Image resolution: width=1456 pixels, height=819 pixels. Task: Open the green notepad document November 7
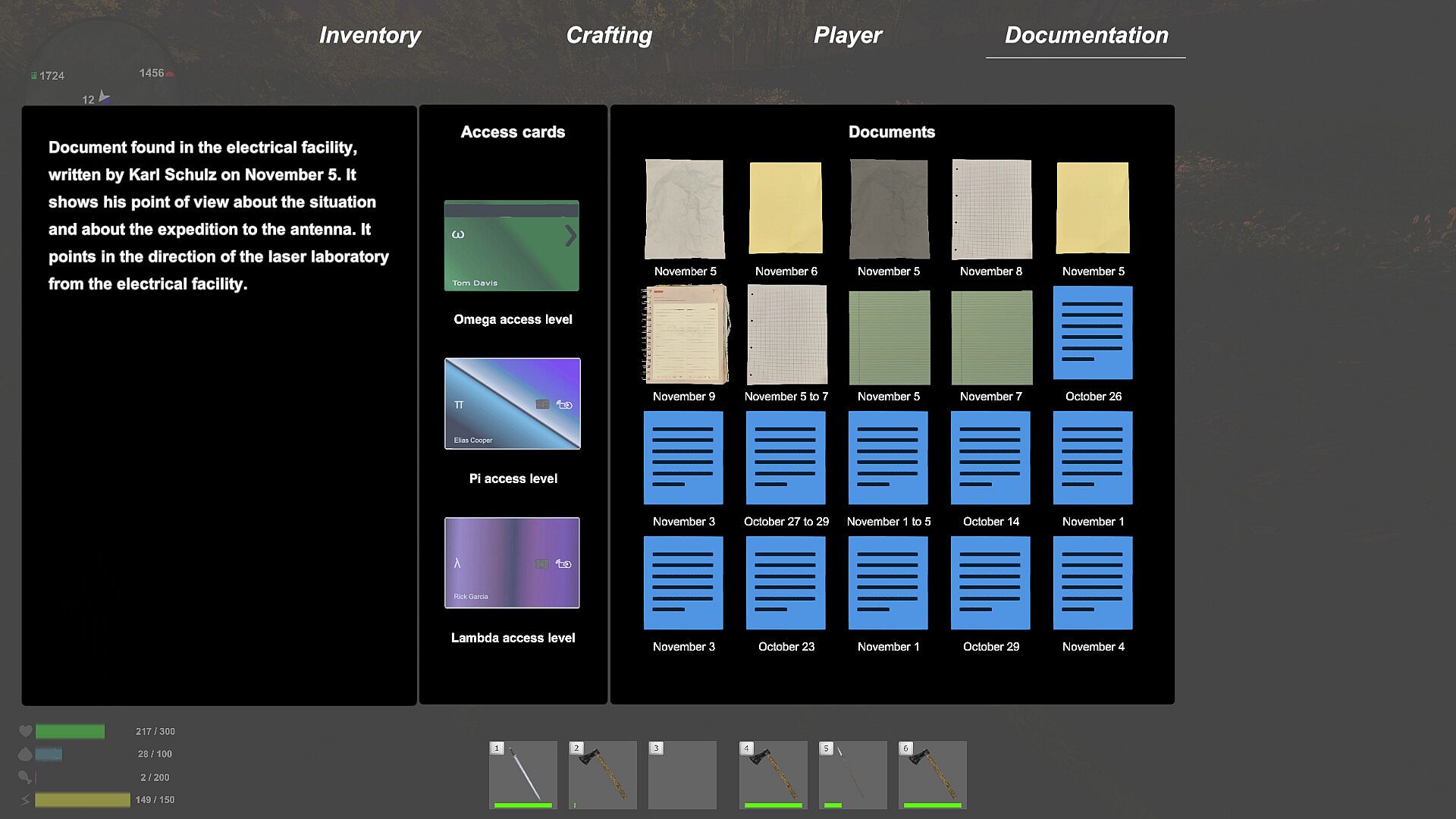(991, 337)
